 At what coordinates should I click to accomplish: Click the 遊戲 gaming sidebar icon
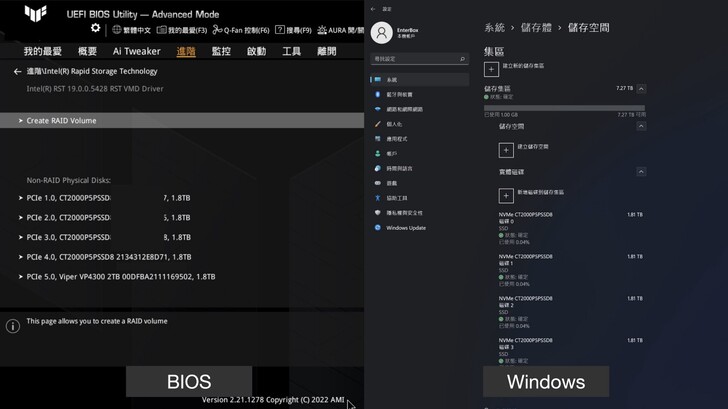[x=377, y=183]
